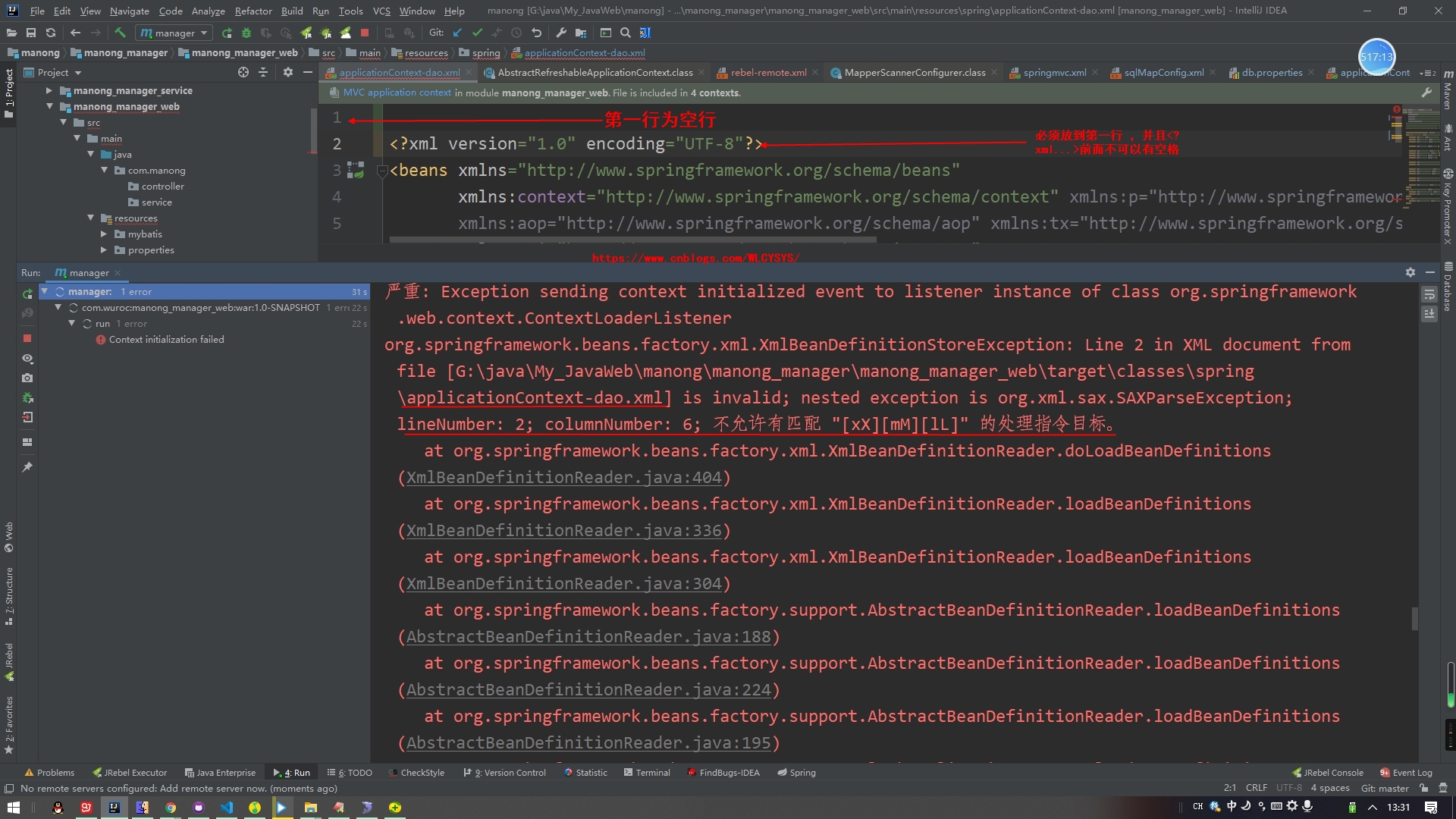The width and height of the screenshot is (1456, 819).
Task: Click the Collapse All icon in Project panel
Action: point(263,72)
